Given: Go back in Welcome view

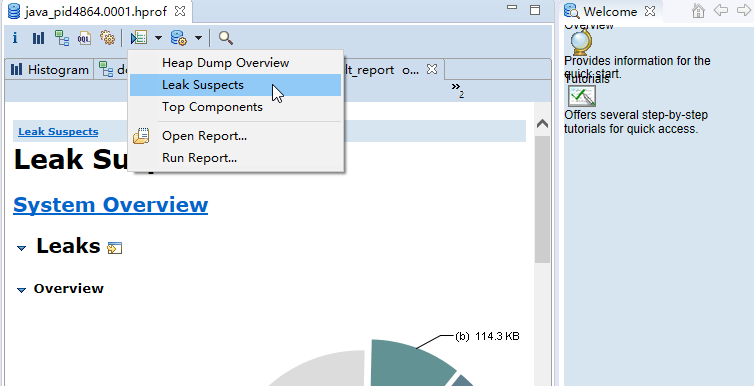Looking at the screenshot, I should point(720,10).
